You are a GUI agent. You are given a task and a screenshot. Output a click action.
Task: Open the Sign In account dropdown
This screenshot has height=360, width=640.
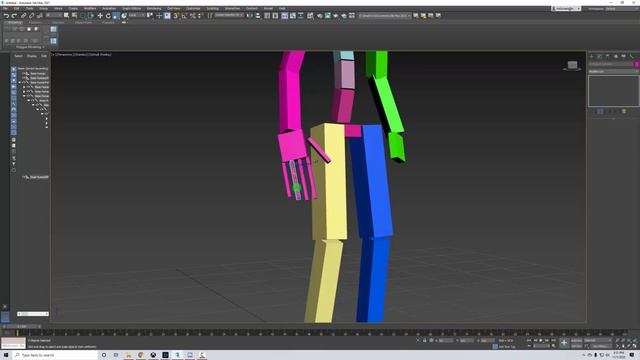566,9
